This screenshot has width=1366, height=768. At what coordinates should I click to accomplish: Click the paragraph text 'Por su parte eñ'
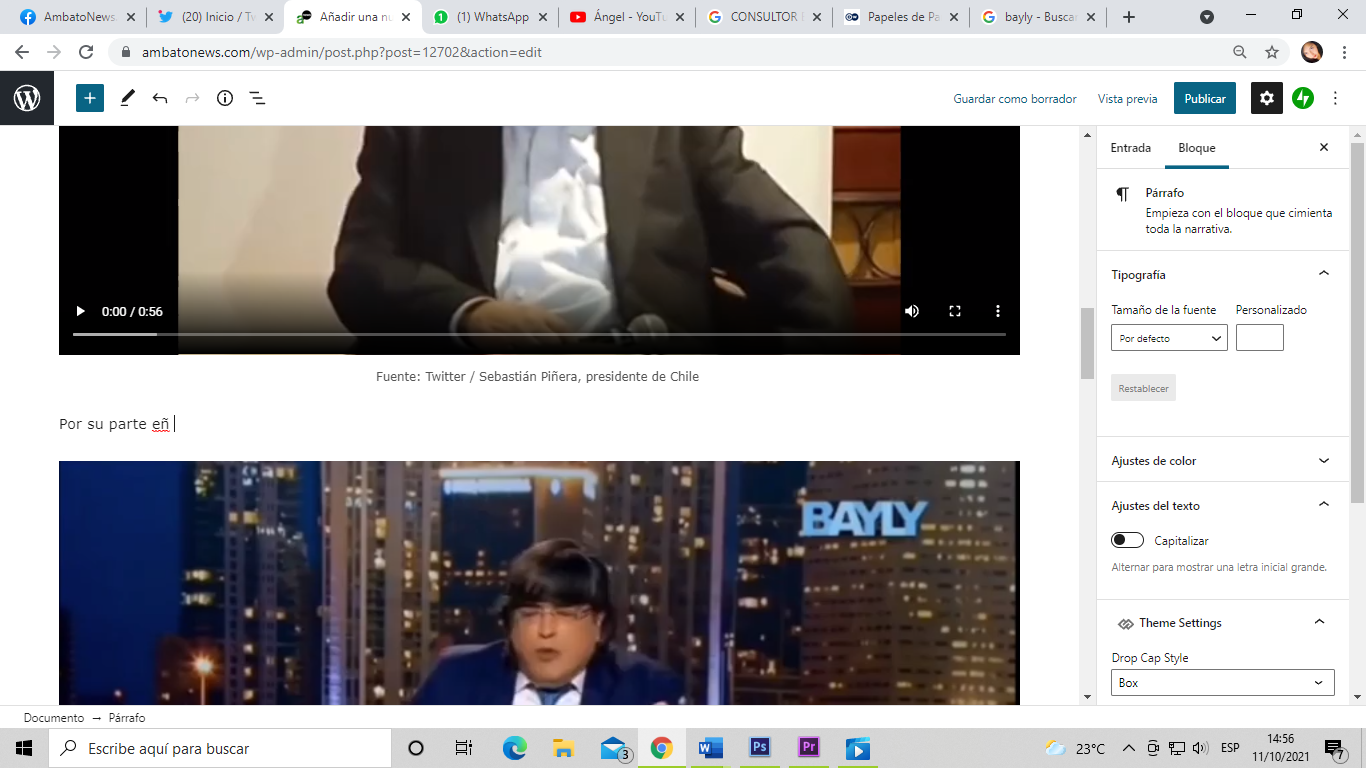click(114, 424)
